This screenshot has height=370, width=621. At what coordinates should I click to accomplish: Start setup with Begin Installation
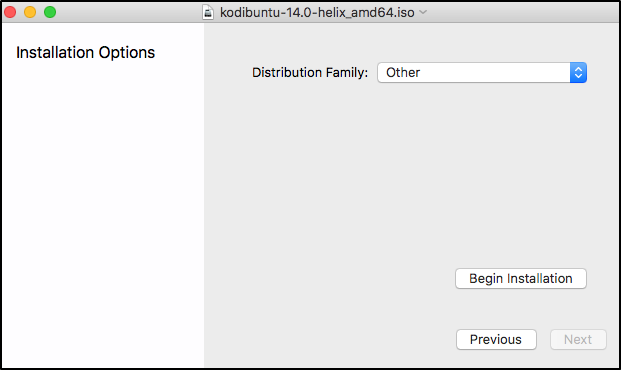coord(521,278)
